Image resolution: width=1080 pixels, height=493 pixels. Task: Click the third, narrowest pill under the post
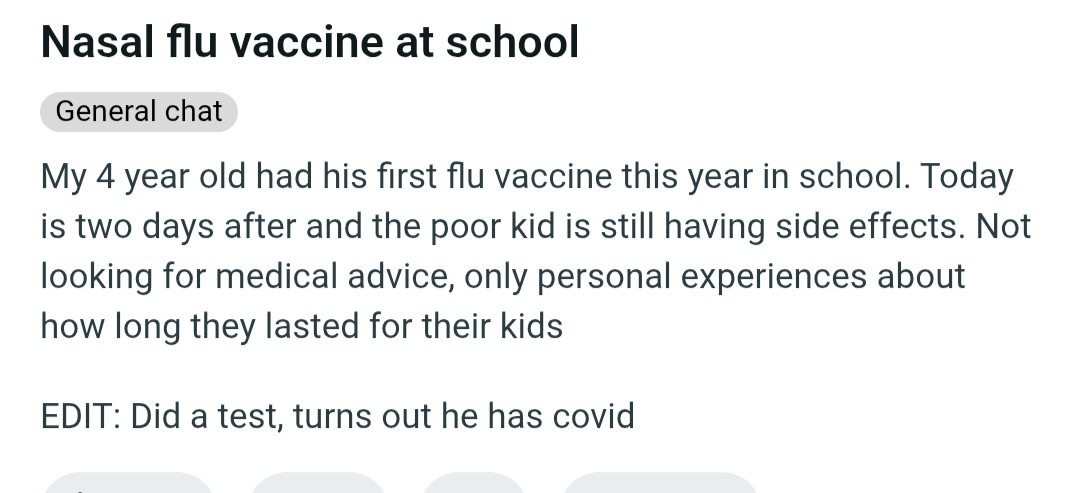click(x=473, y=486)
